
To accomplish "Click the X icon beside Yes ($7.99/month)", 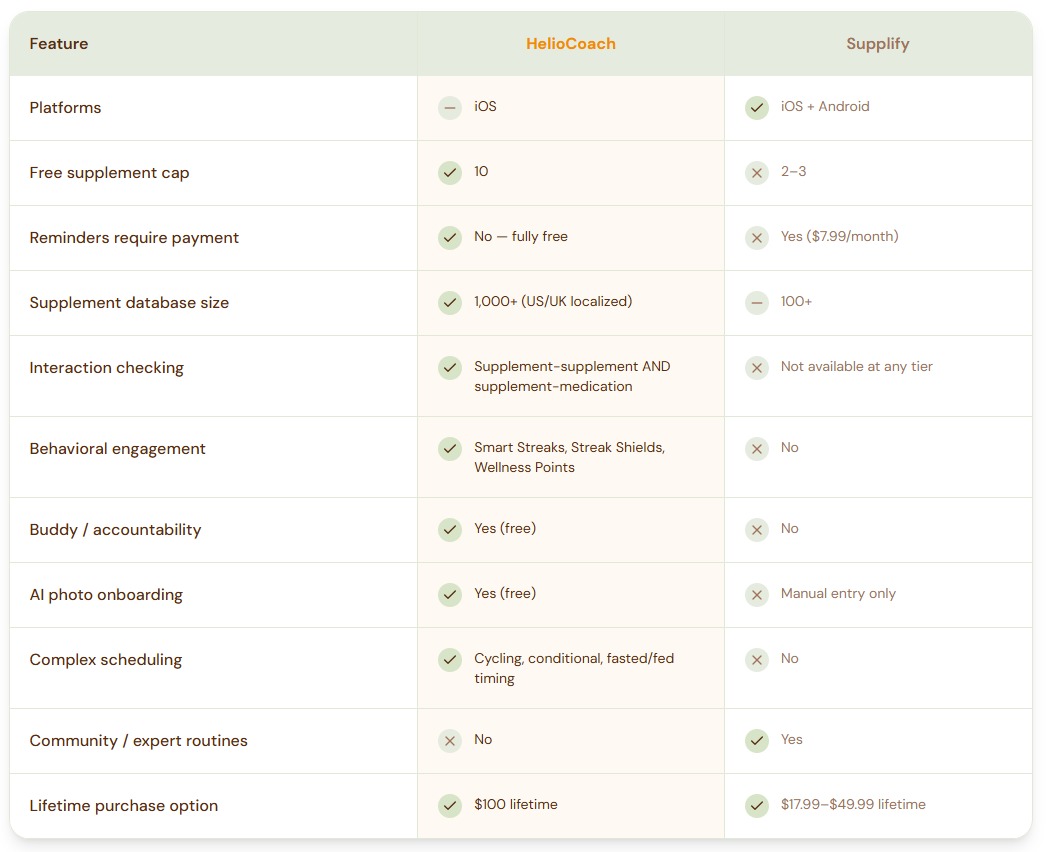I will (x=757, y=238).
